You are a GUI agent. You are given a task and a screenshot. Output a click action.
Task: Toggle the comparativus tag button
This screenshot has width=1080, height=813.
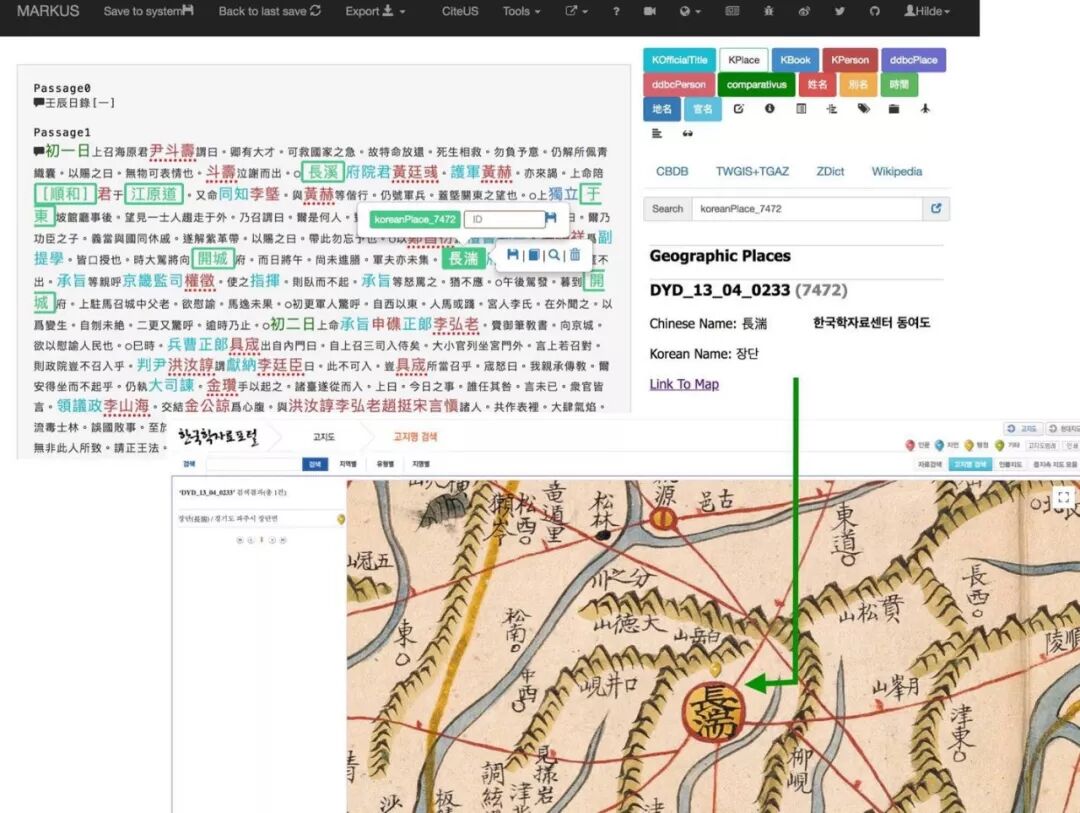(756, 85)
